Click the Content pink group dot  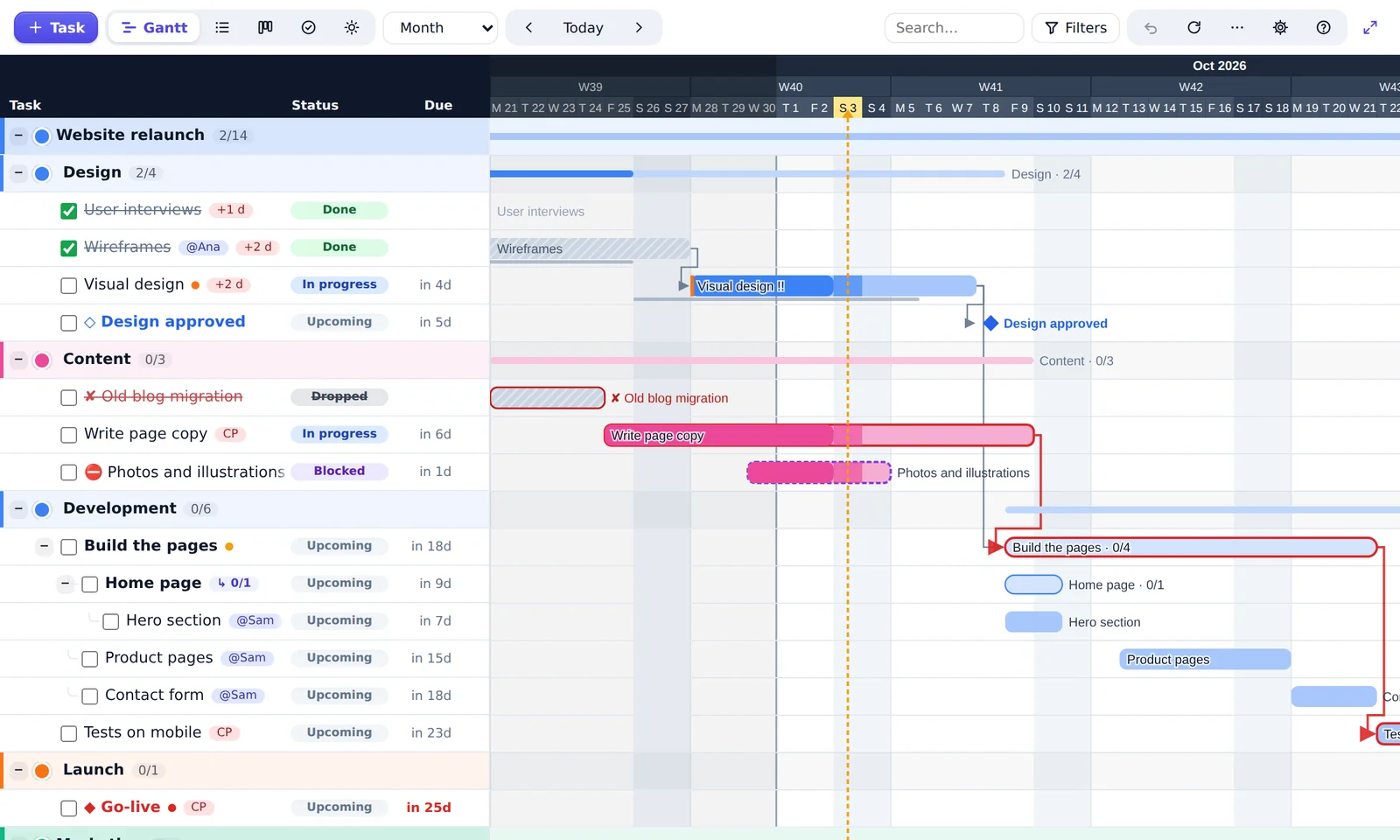point(42,360)
